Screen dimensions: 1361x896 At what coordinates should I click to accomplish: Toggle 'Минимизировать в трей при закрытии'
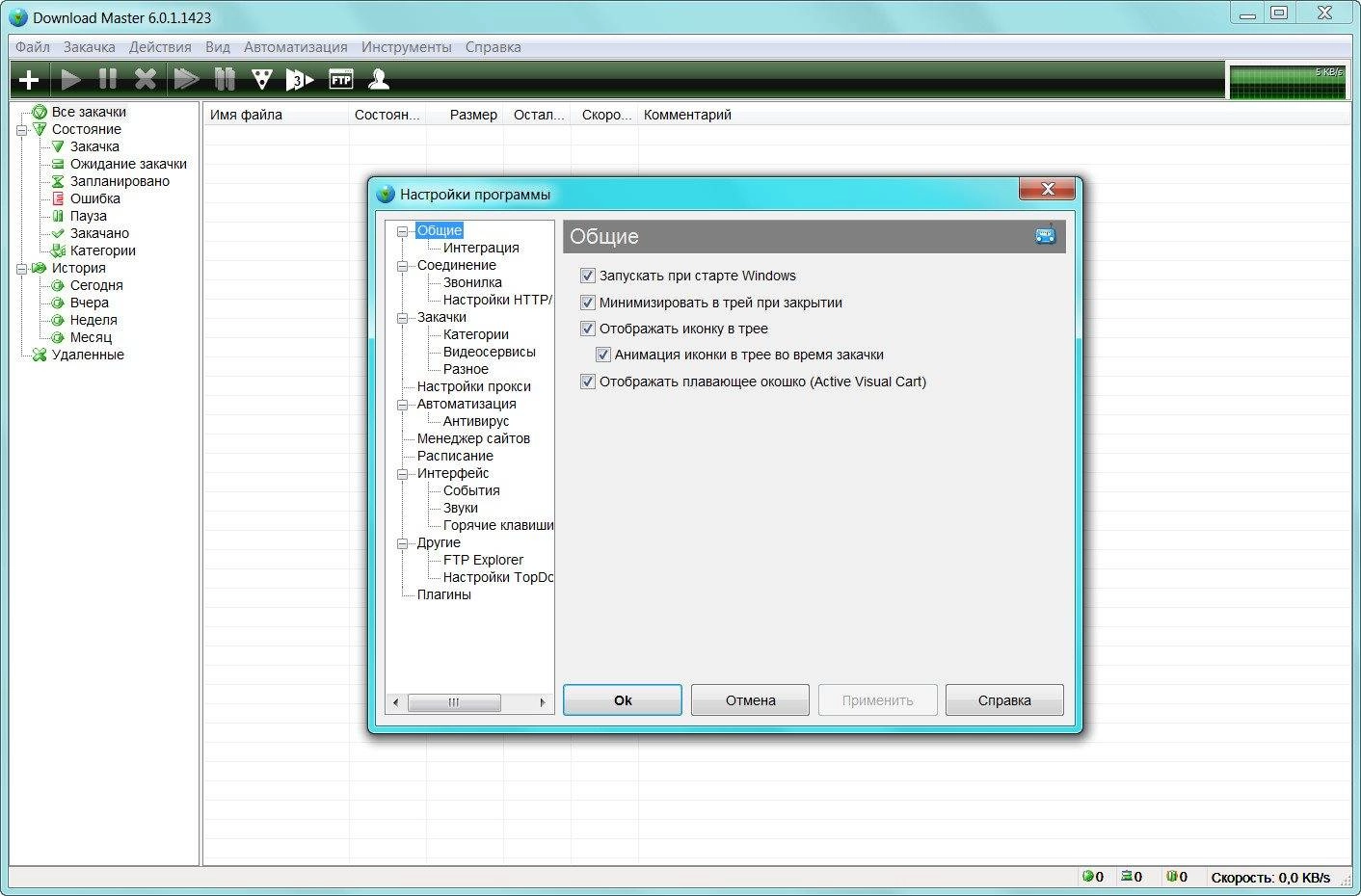(588, 303)
